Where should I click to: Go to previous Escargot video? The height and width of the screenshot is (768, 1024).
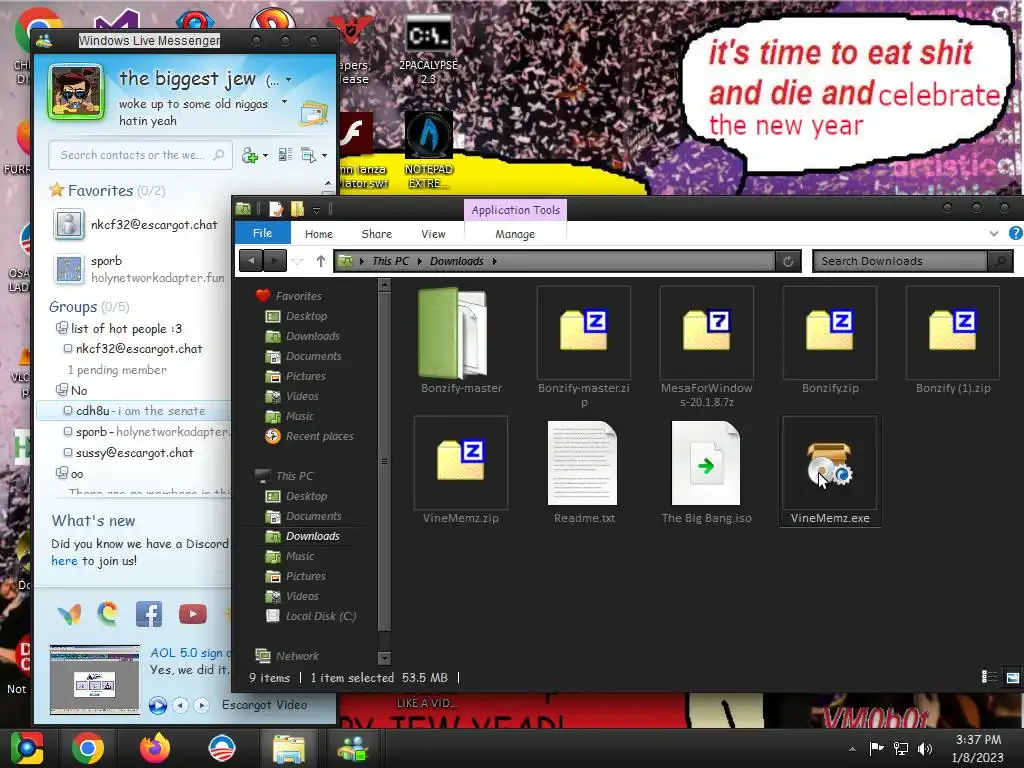[181, 705]
